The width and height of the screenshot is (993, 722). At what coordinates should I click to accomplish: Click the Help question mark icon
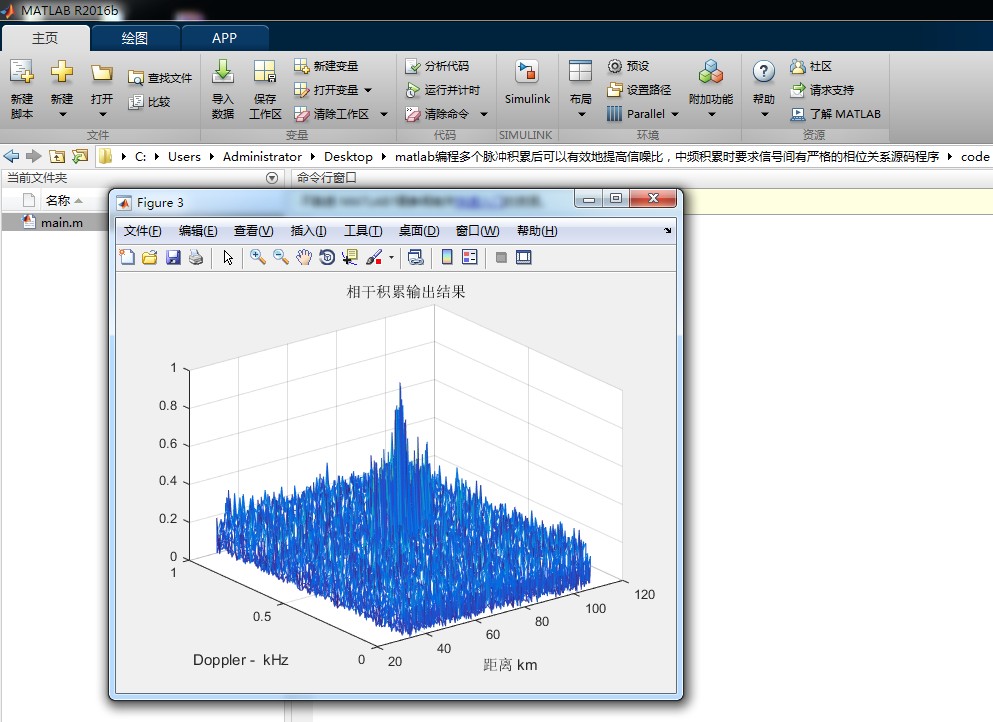(764, 72)
